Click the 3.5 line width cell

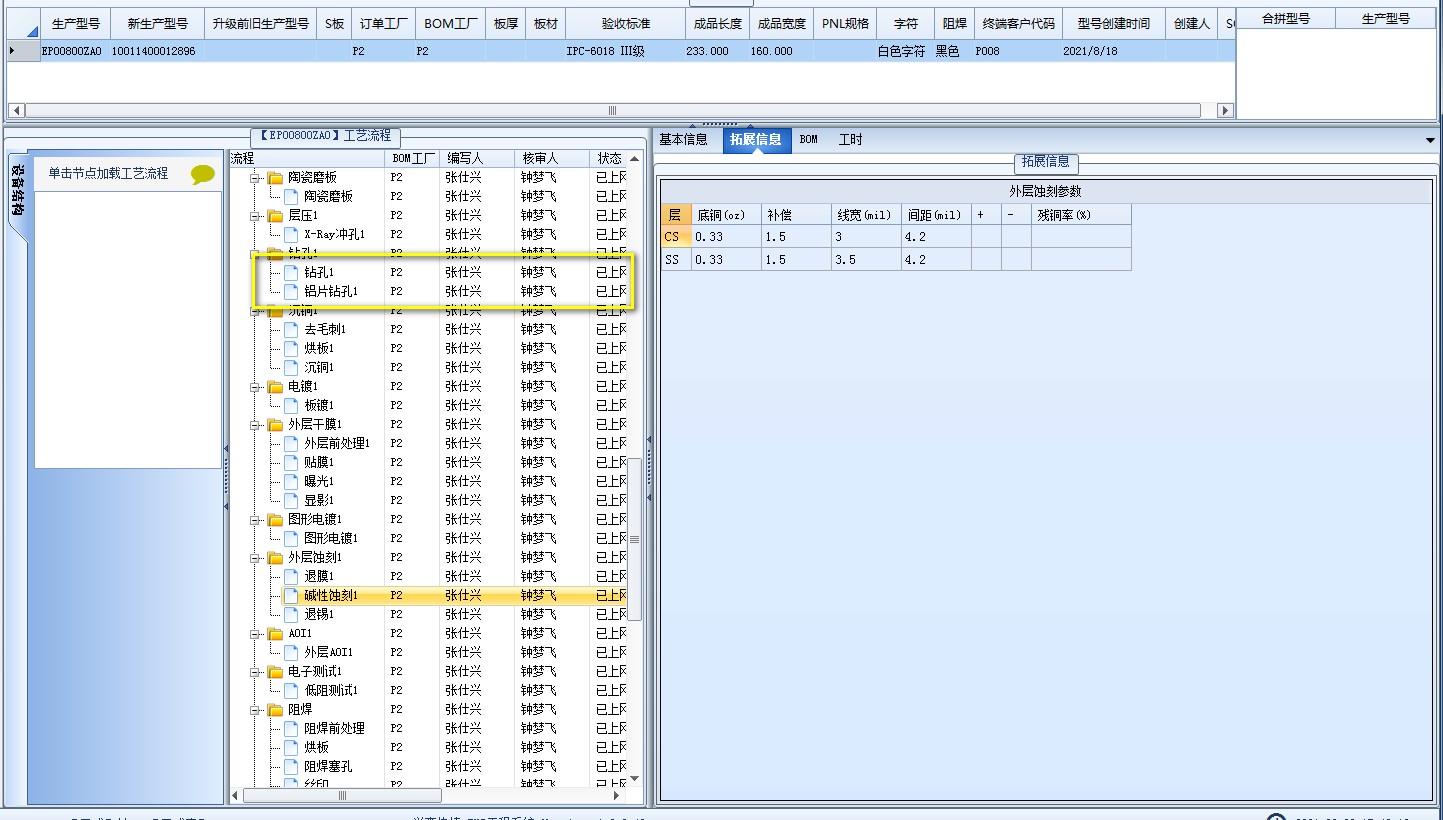coord(865,259)
